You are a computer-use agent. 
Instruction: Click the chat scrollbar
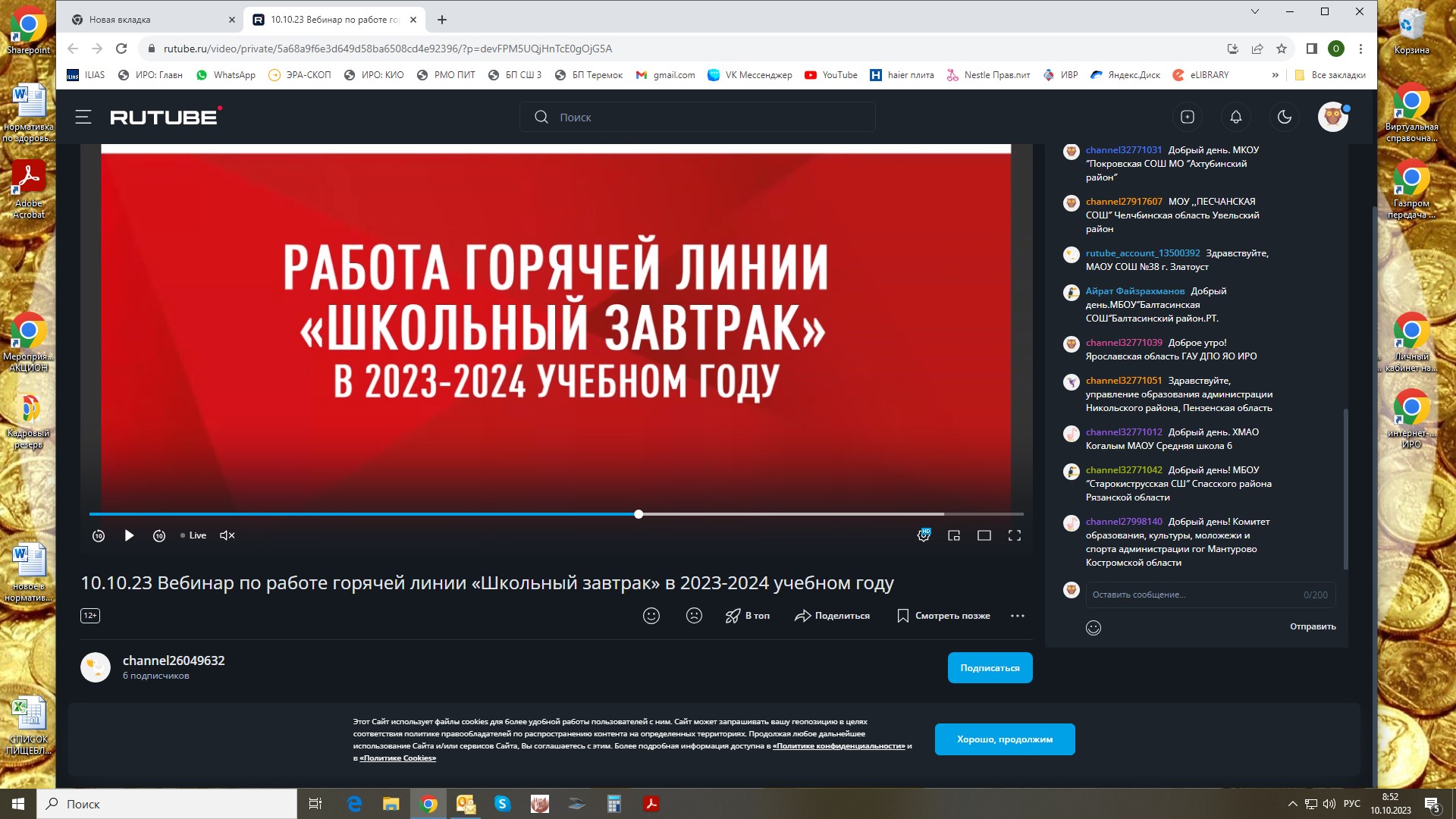pyautogui.click(x=1346, y=489)
